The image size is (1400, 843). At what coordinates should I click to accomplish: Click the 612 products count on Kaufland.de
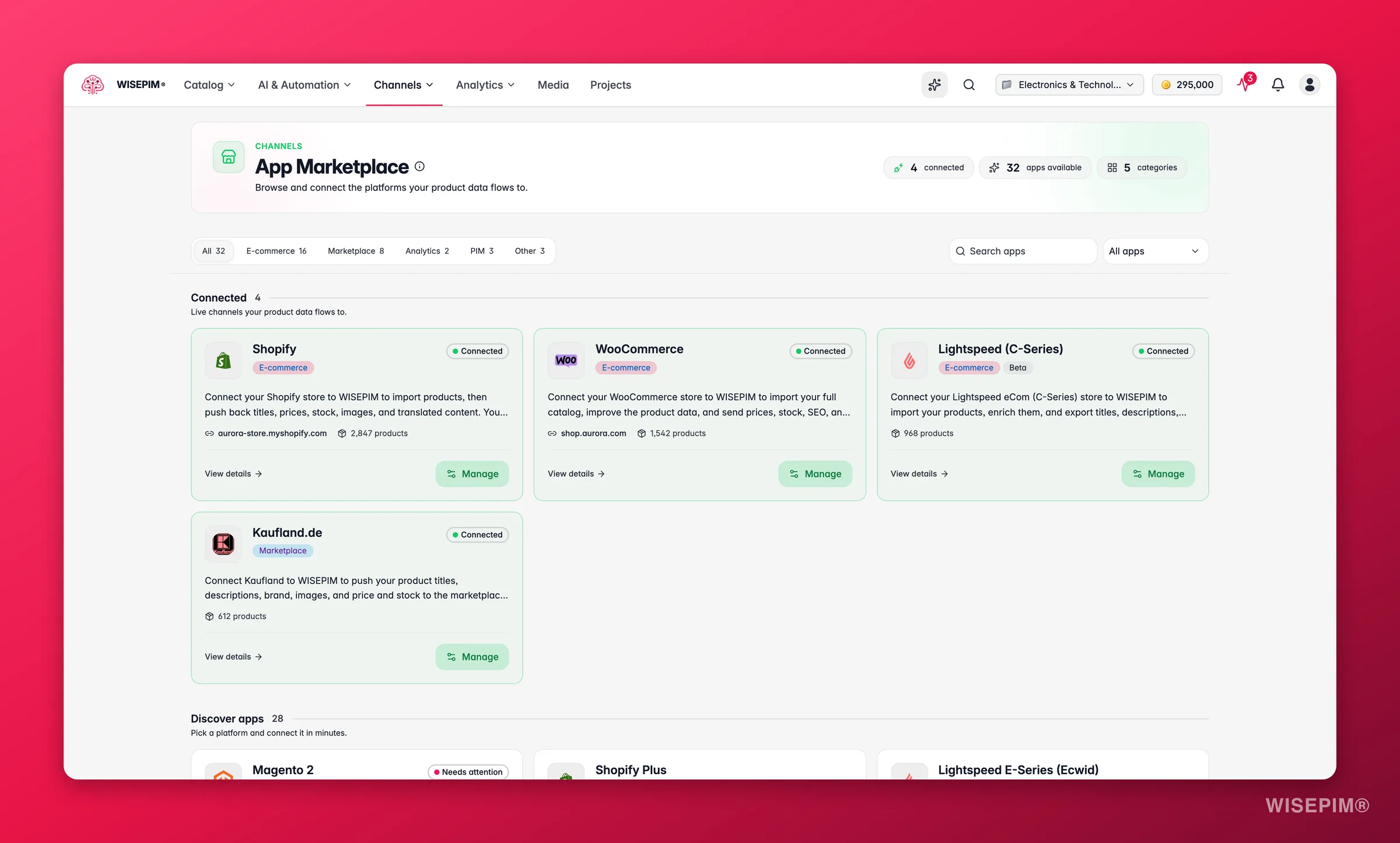[236, 617]
